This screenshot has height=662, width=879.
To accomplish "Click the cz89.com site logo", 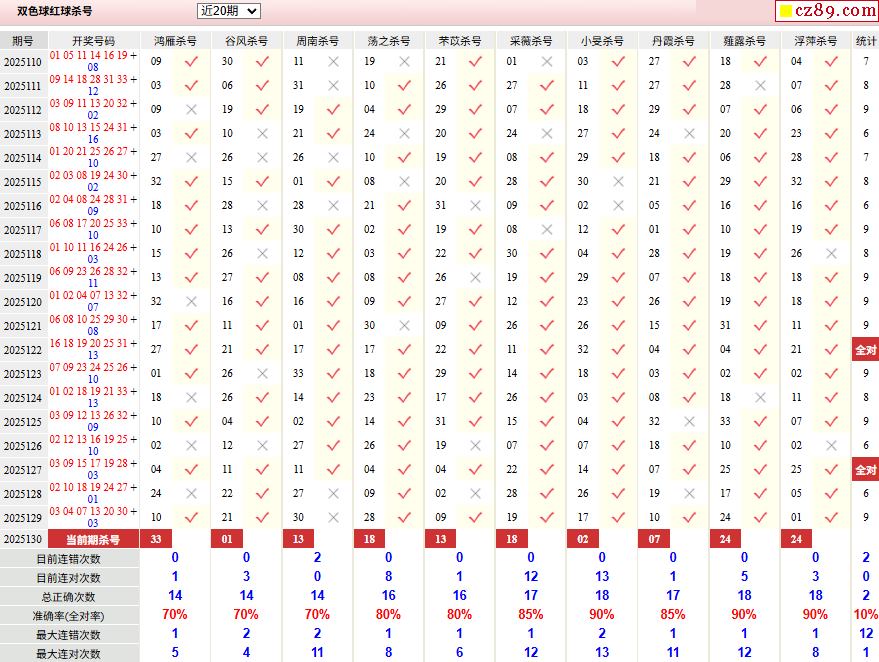I will [x=826, y=11].
